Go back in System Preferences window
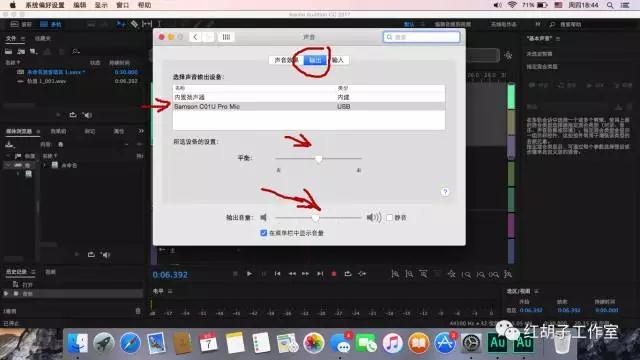The width and height of the screenshot is (640, 360). point(195,37)
